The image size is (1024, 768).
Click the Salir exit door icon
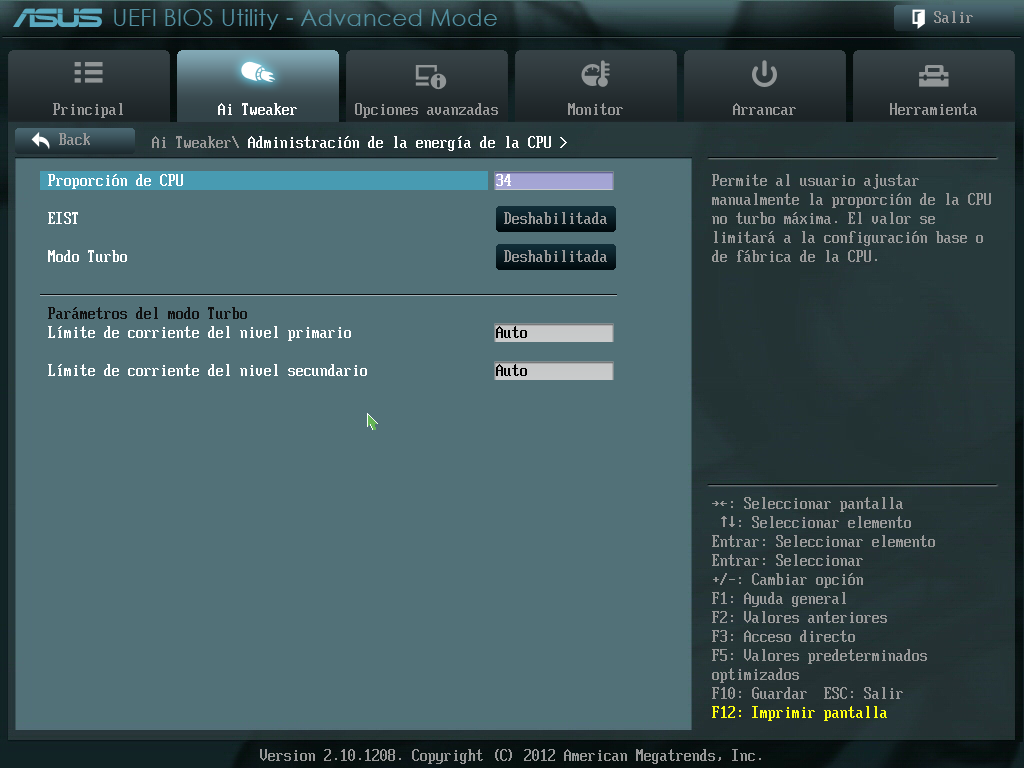[918, 18]
